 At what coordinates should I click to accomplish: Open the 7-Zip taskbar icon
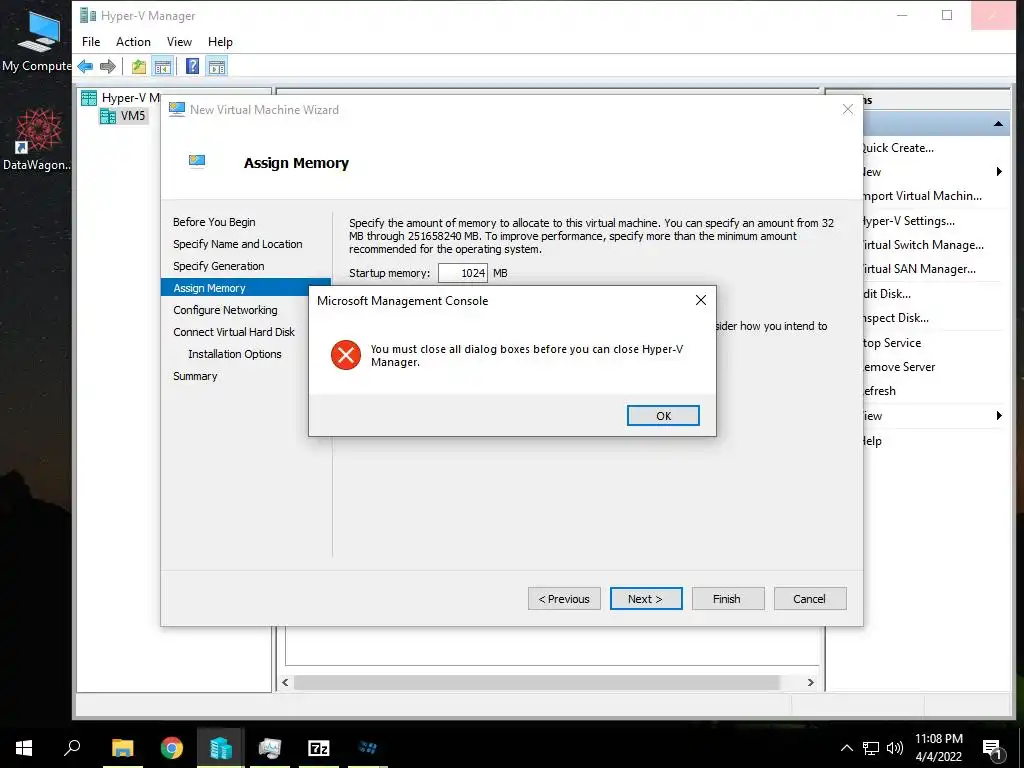[x=319, y=748]
